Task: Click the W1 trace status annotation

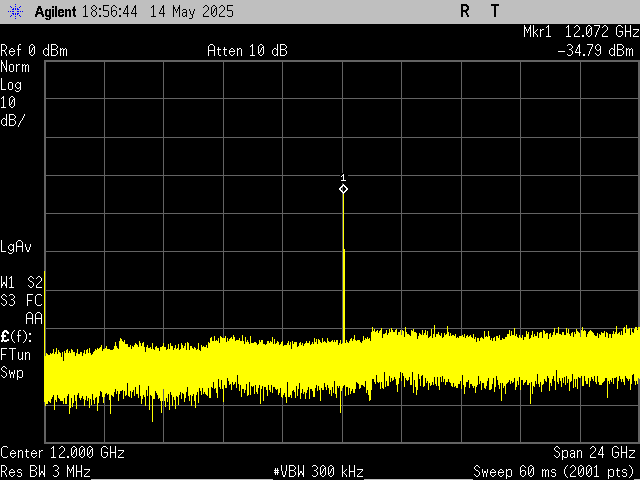Action: (x=8, y=282)
